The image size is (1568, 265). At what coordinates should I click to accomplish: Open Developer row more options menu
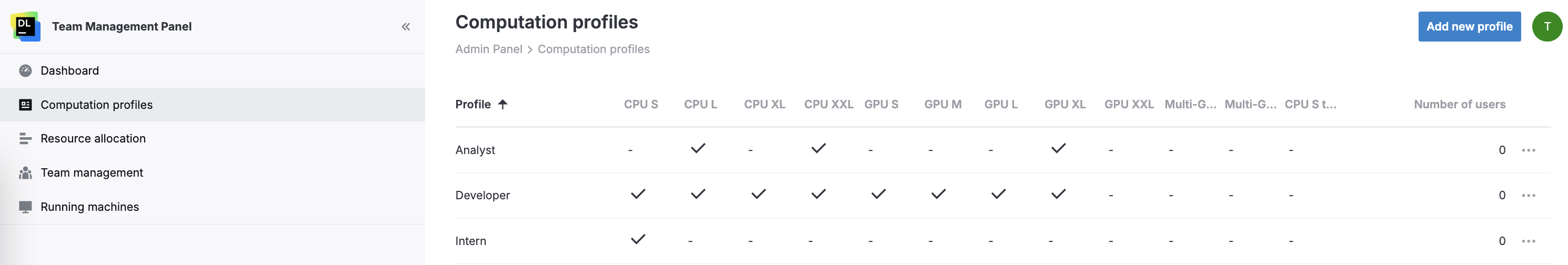coord(1528,196)
